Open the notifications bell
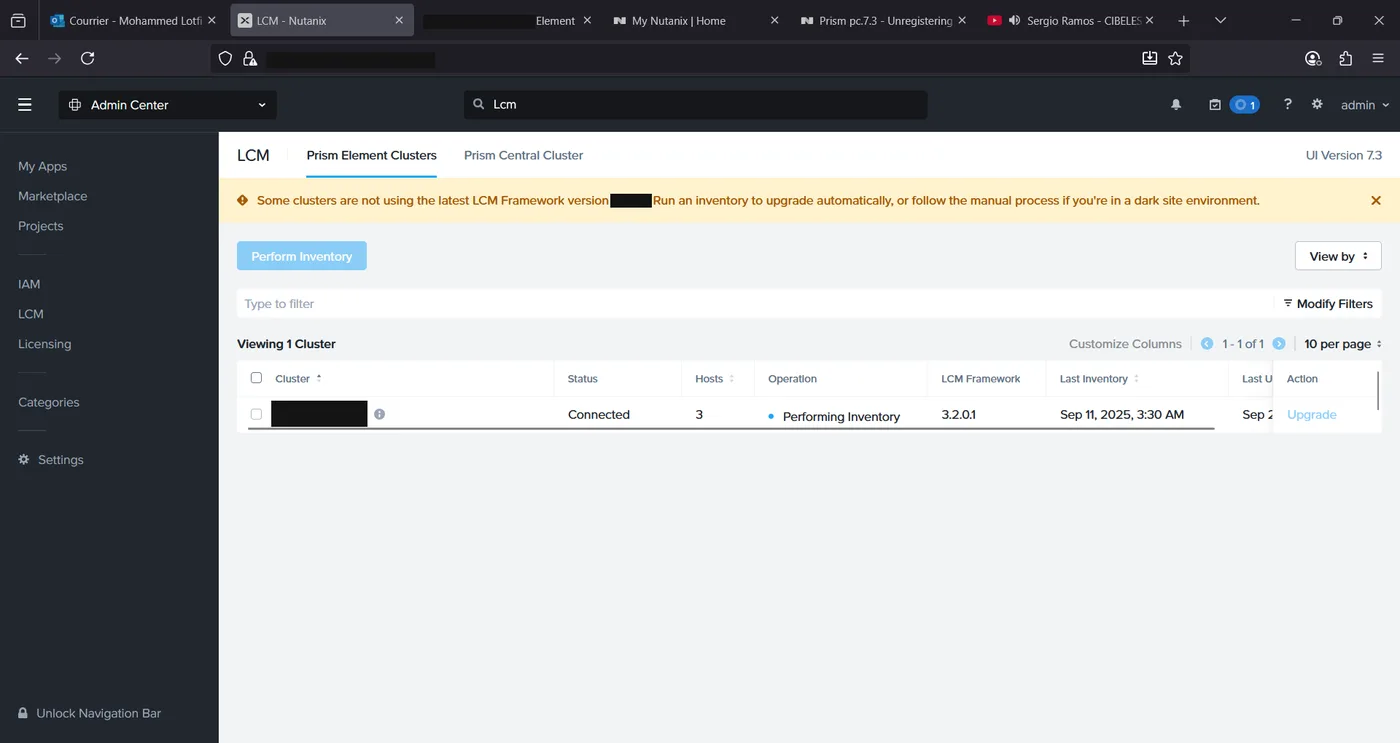 click(x=1176, y=105)
